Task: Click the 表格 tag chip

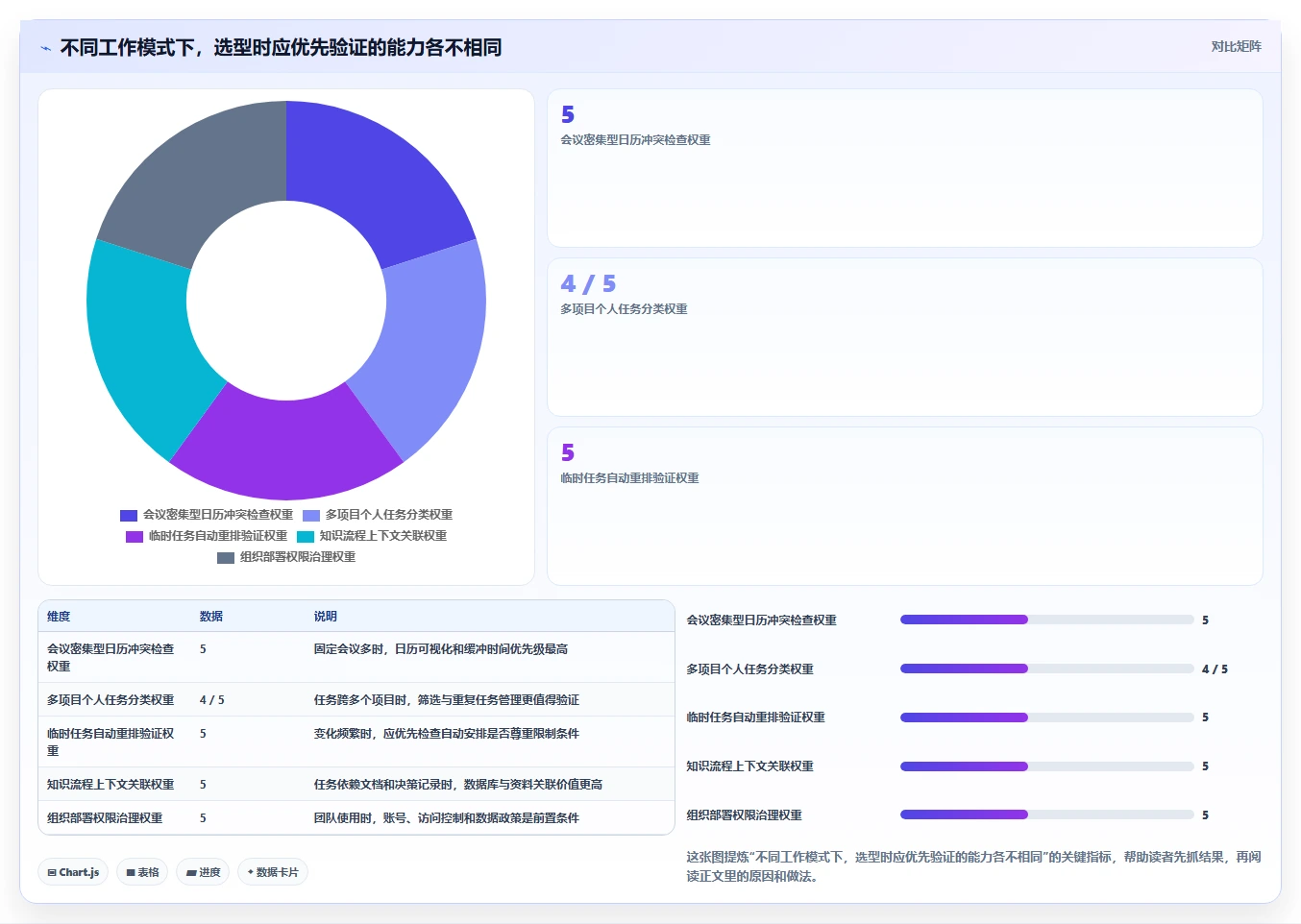Action: pyautogui.click(x=142, y=872)
